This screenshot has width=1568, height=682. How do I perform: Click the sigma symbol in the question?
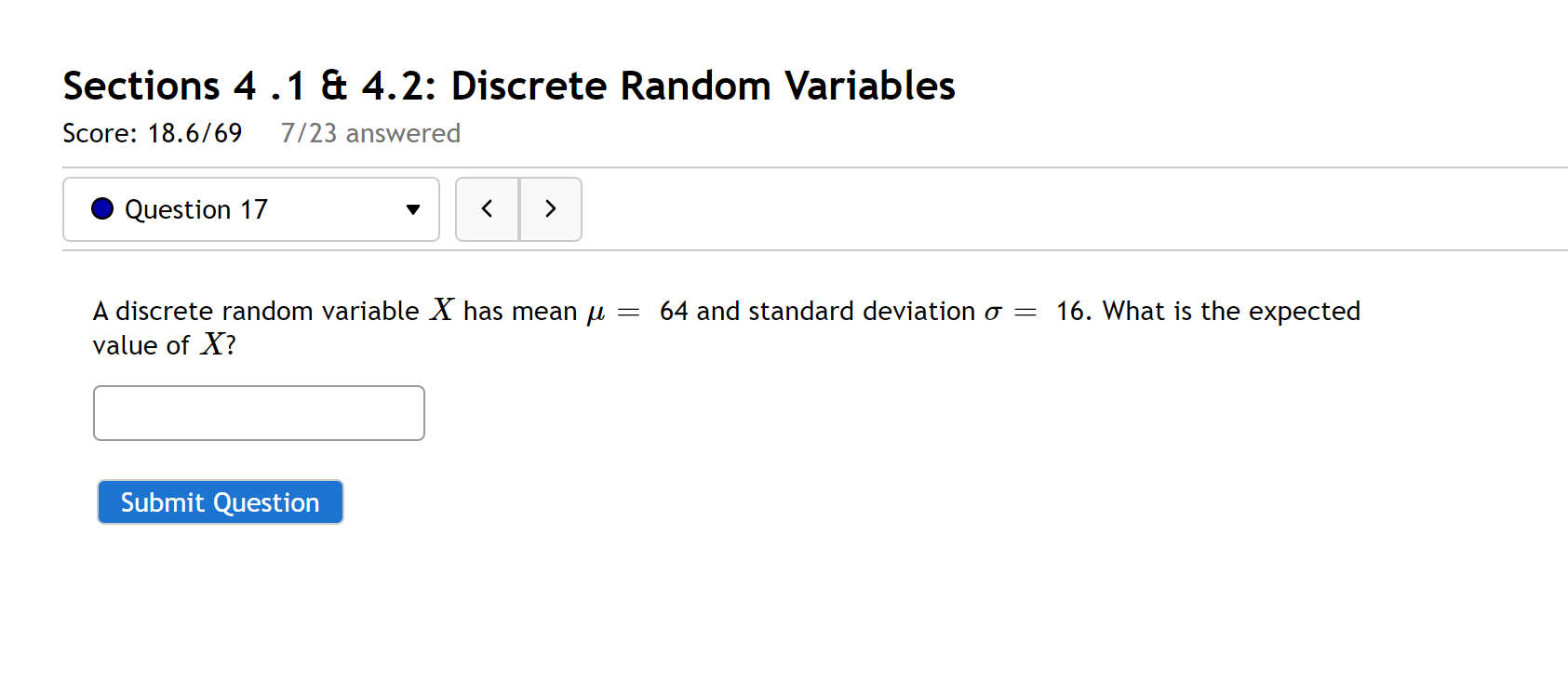coord(993,313)
